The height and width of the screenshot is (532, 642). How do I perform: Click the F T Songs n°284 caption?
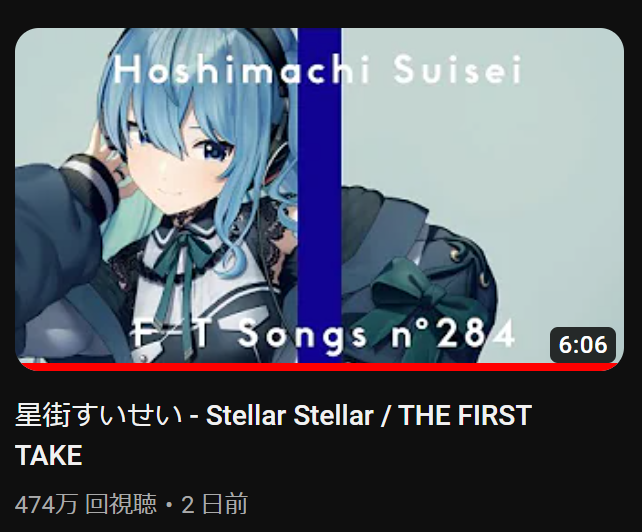tap(322, 334)
